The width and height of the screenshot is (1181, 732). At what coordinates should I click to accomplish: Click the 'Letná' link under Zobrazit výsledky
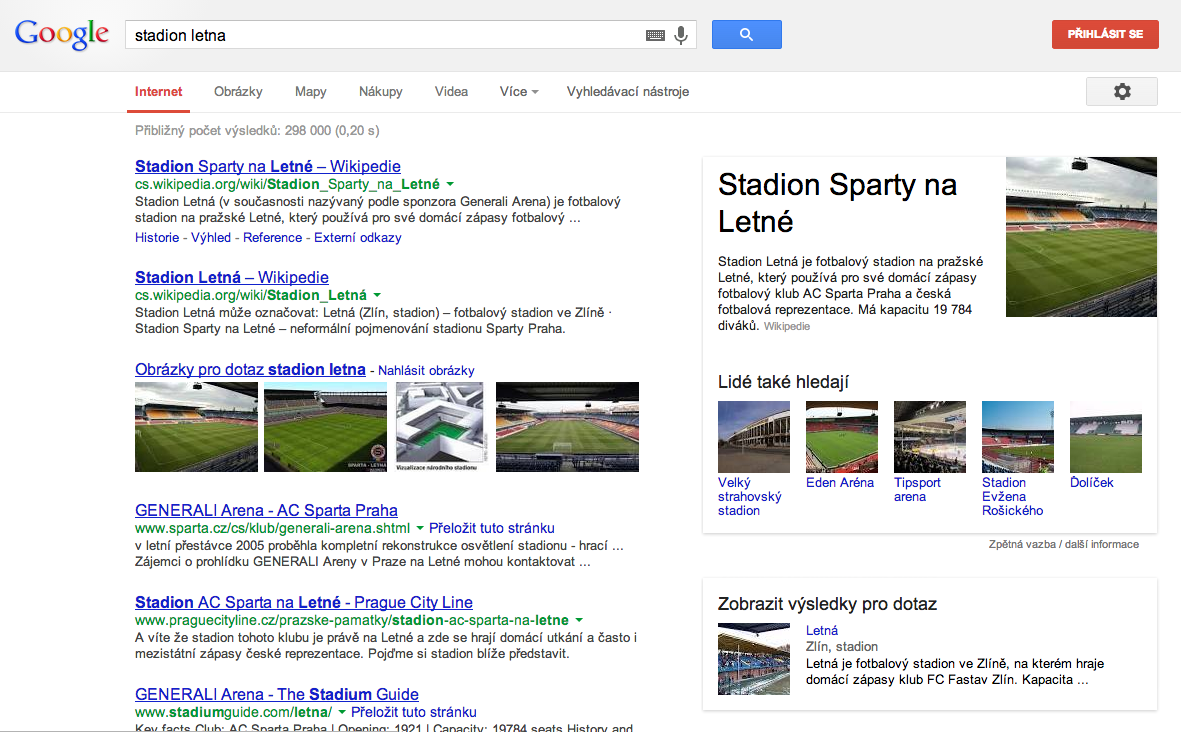point(822,630)
